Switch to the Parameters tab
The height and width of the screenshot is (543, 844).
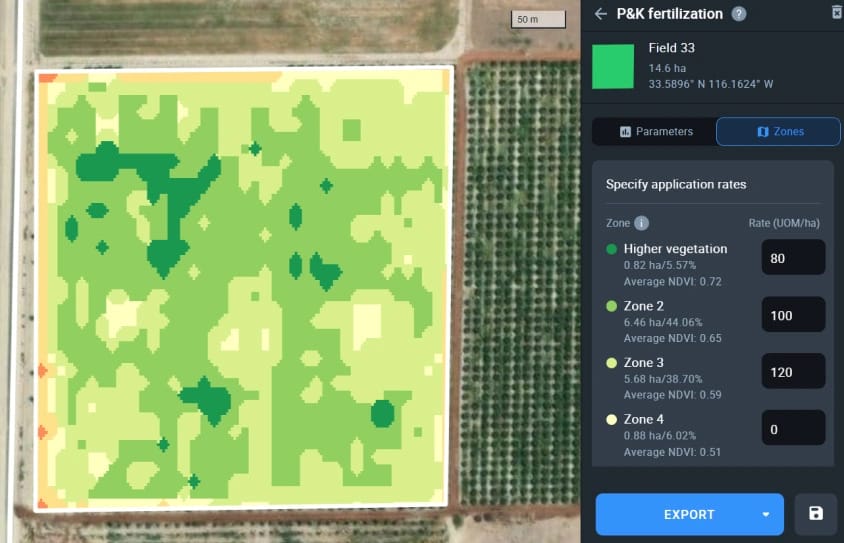(x=655, y=132)
